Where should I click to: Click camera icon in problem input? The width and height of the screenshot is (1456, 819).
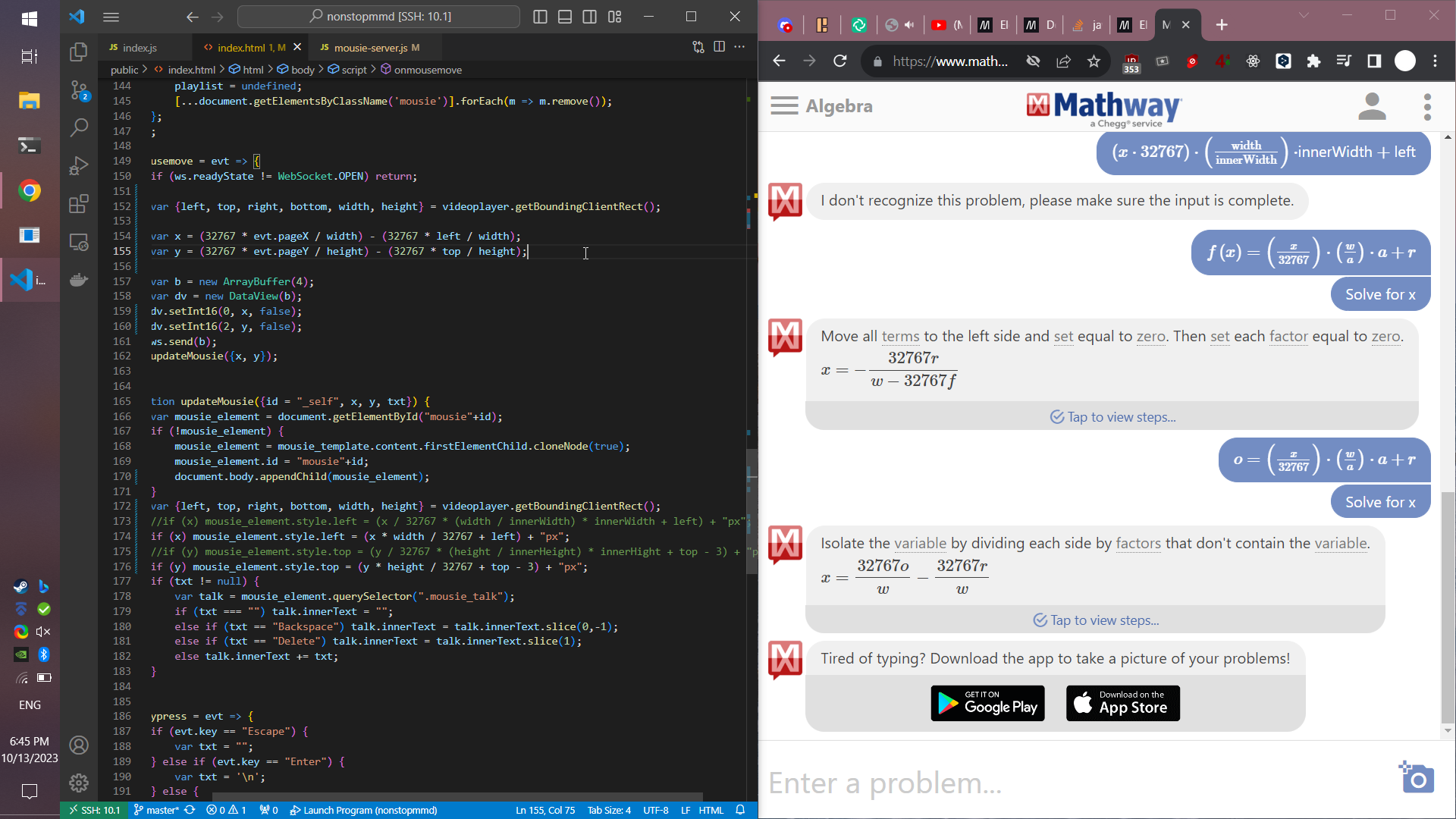click(x=1417, y=778)
